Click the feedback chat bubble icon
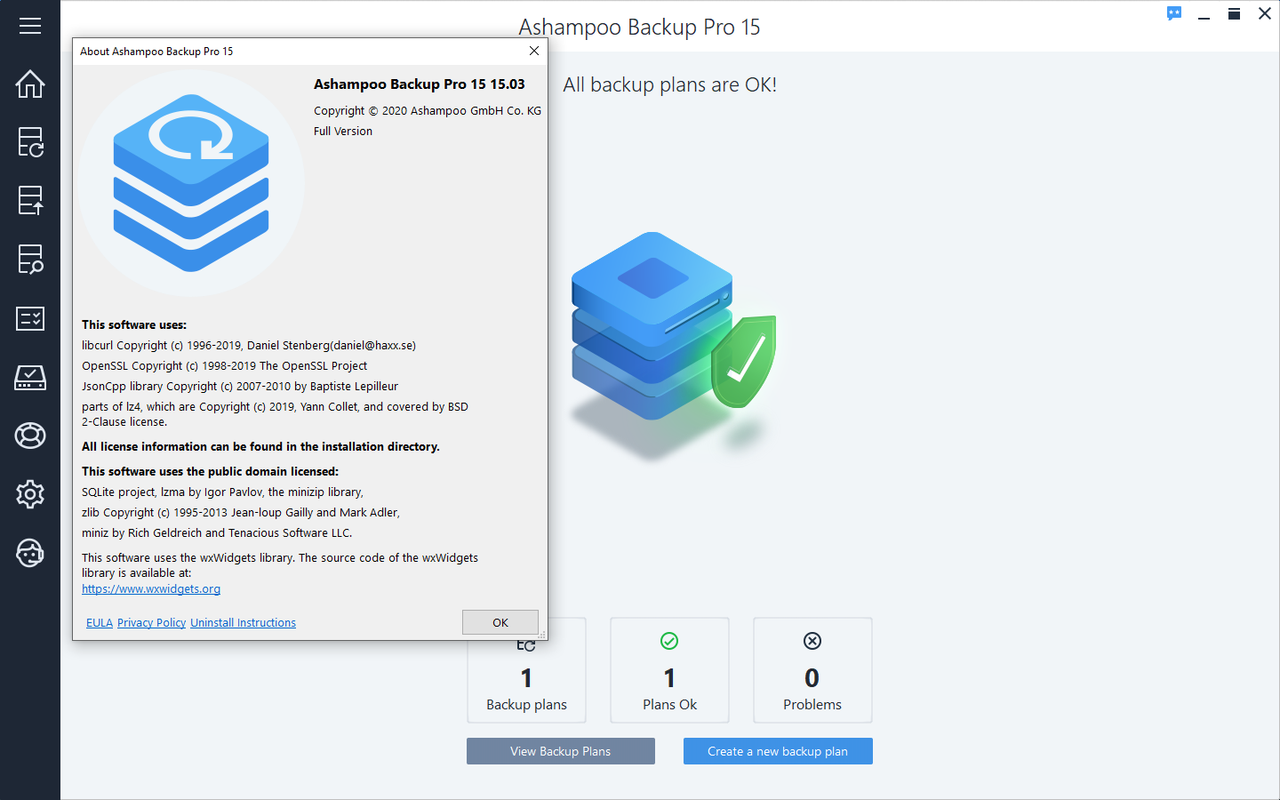Image resolution: width=1280 pixels, height=800 pixels. [1174, 14]
